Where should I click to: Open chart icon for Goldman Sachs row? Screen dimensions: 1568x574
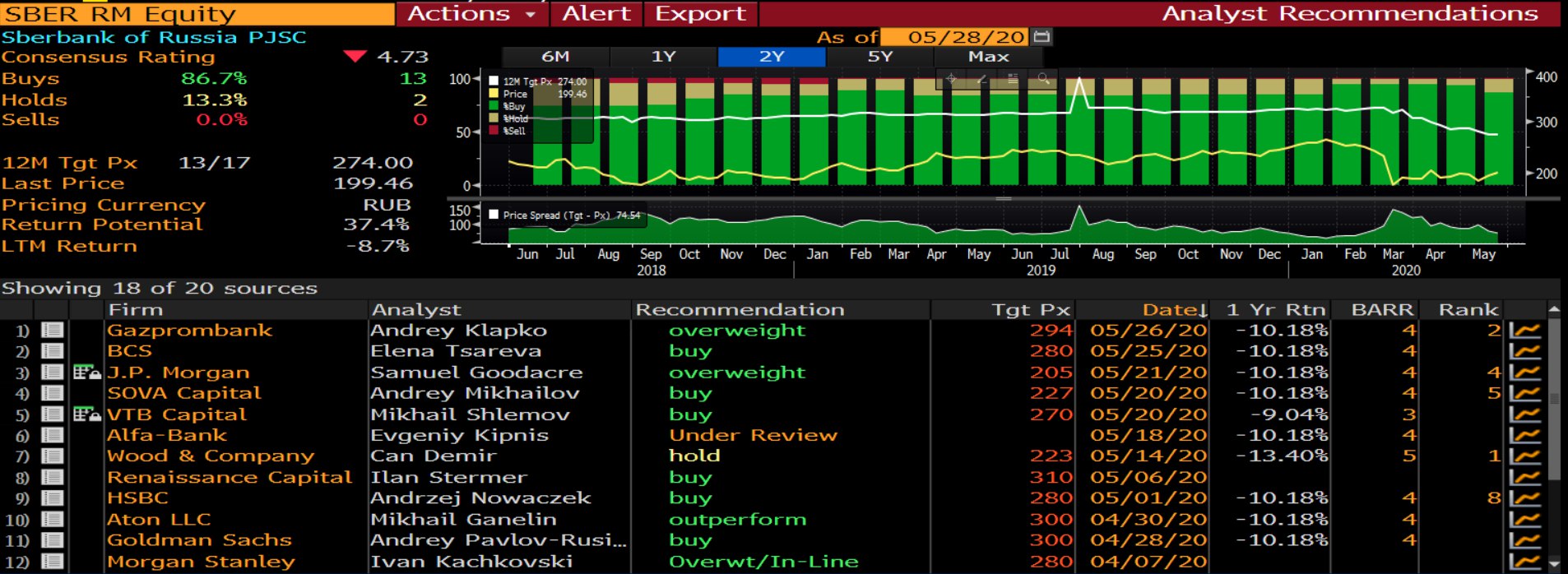point(1524,540)
